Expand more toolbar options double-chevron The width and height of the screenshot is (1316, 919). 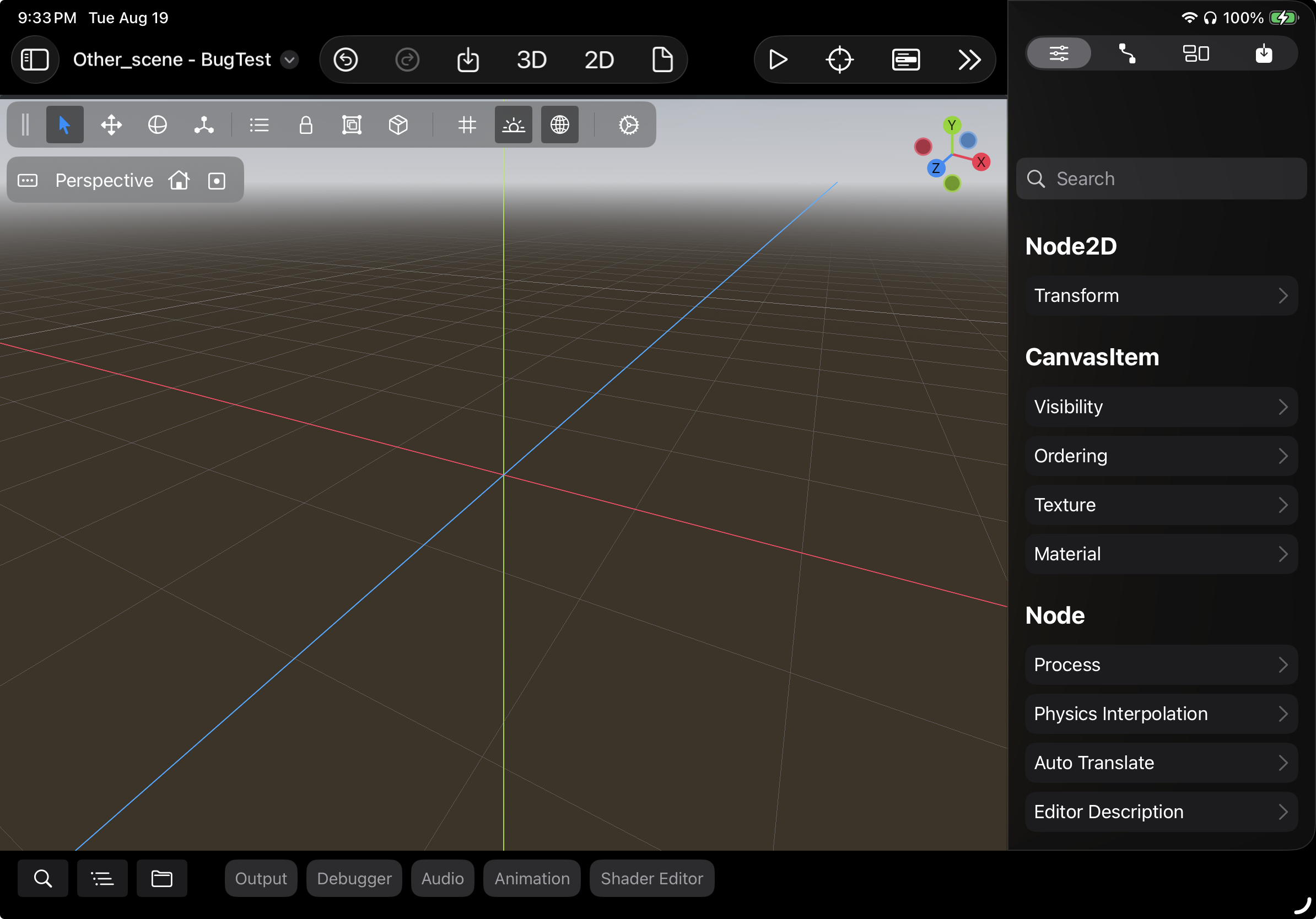coord(969,60)
